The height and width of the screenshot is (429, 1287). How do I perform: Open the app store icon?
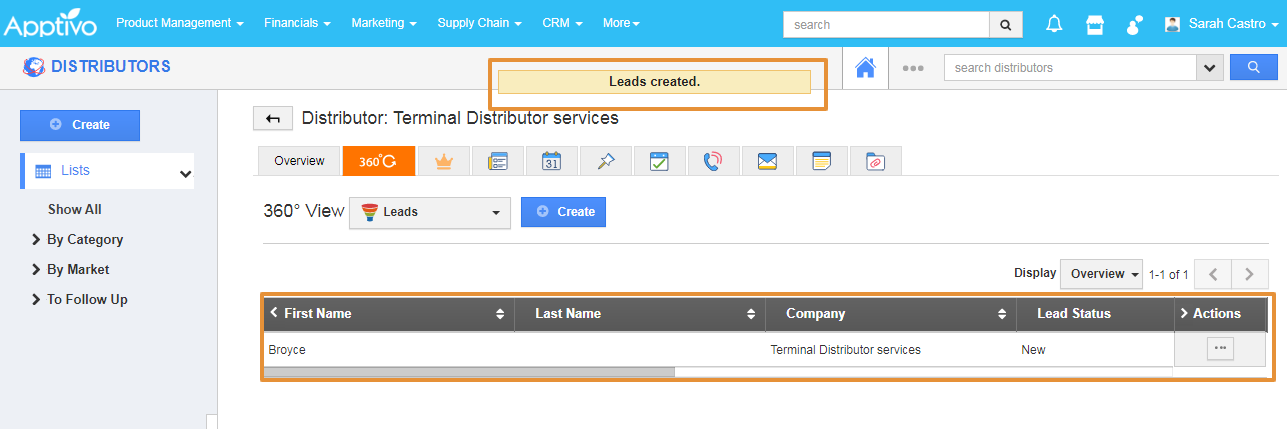[1095, 24]
